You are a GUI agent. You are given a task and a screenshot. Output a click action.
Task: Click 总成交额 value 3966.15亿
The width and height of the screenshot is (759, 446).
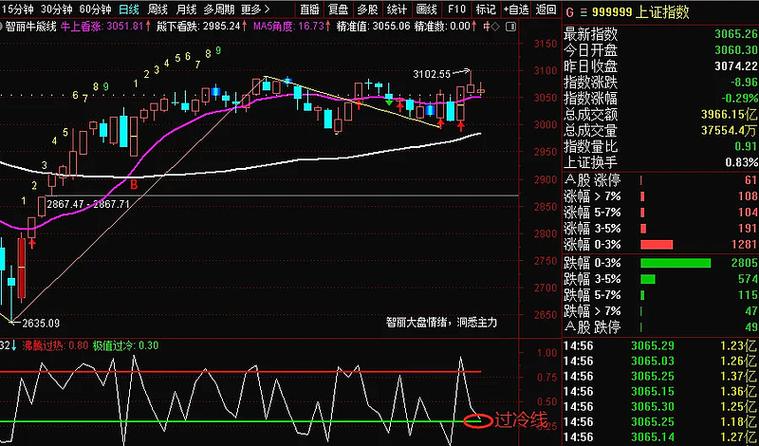(x=729, y=114)
